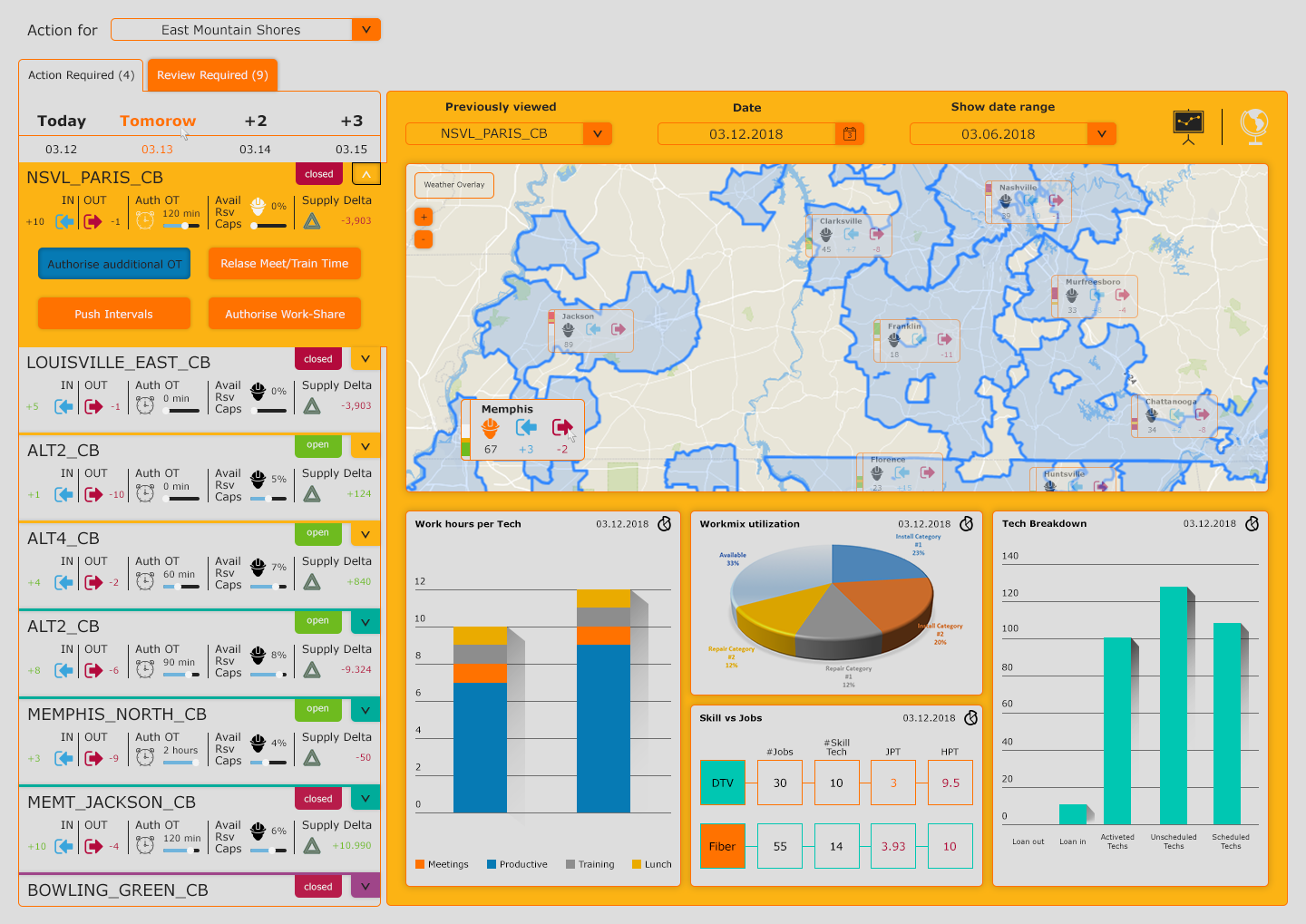Expand the LOUISVILLE_EAST_CB card
Image resolution: width=1306 pixels, height=924 pixels.
point(365,359)
